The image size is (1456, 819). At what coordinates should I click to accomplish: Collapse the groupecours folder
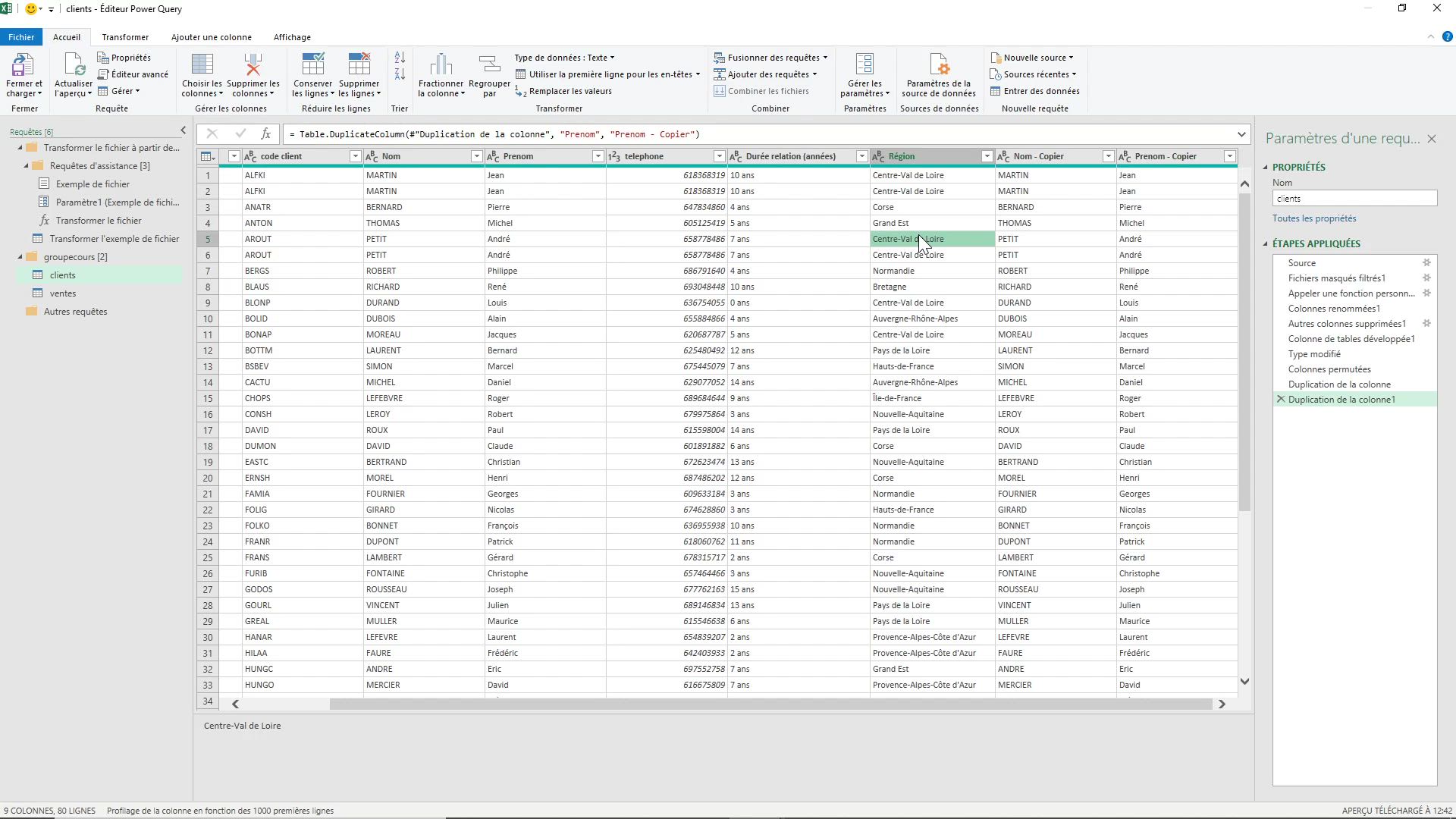(x=20, y=257)
